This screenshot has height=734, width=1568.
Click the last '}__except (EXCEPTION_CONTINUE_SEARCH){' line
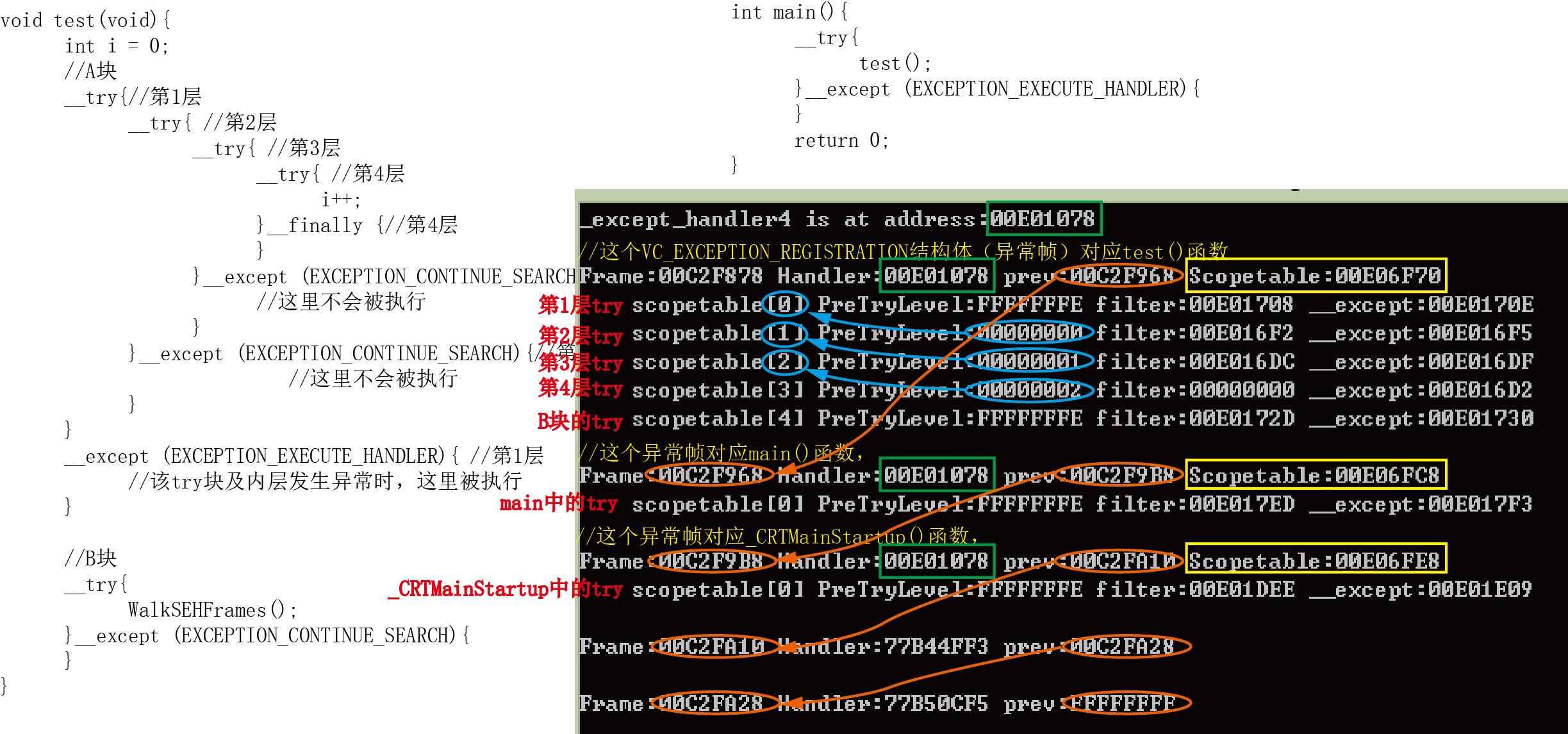click(267, 635)
